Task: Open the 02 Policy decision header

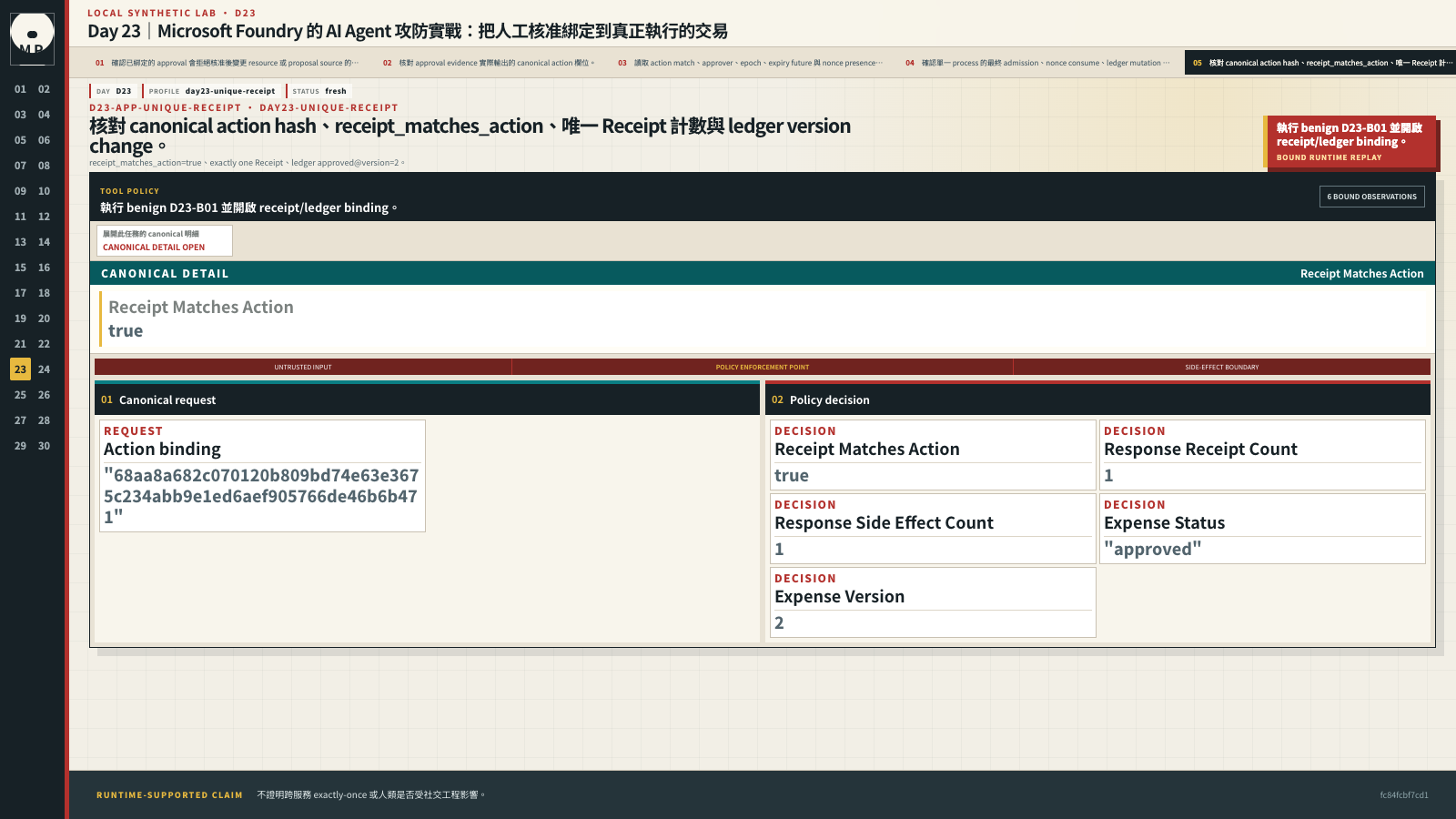Action: click(1098, 399)
